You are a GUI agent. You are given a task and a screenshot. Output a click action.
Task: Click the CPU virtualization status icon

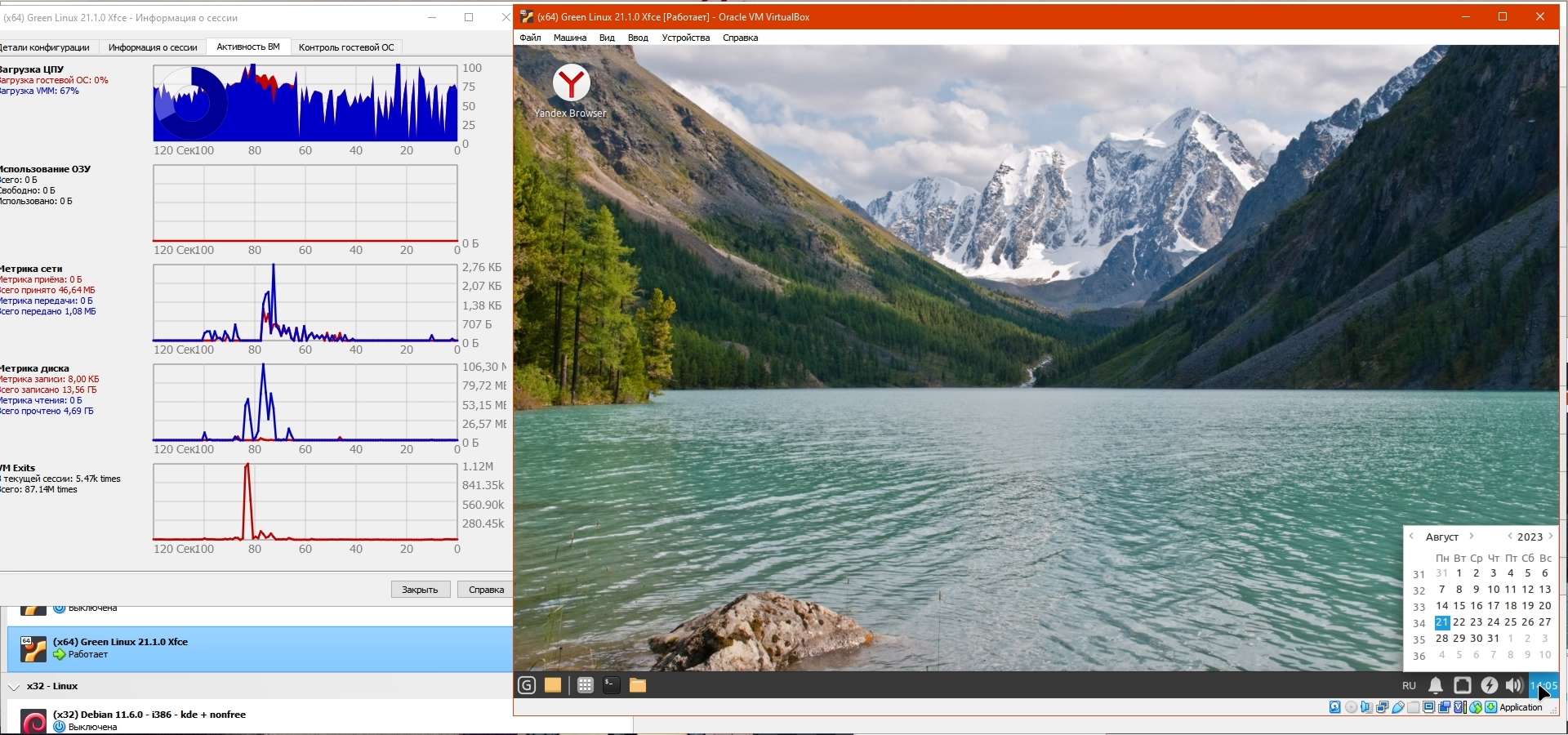[1459, 707]
